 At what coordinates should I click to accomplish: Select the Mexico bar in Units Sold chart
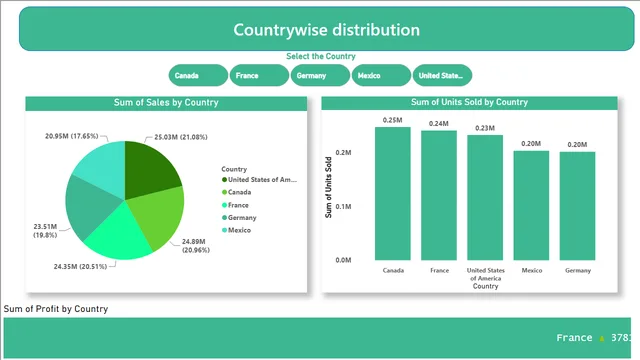coord(531,205)
